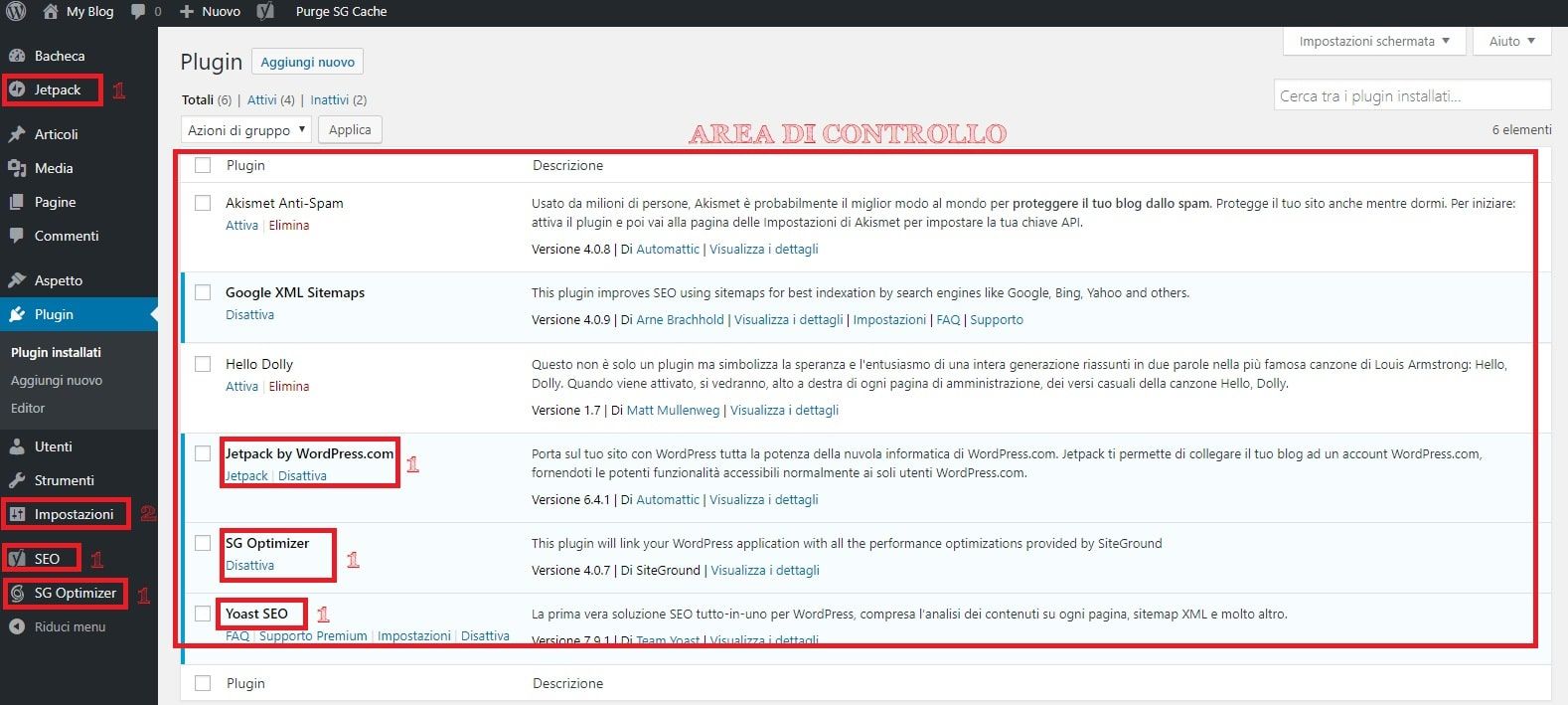The height and width of the screenshot is (705, 1568).
Task: Click the Plugin column header
Action: (245, 165)
